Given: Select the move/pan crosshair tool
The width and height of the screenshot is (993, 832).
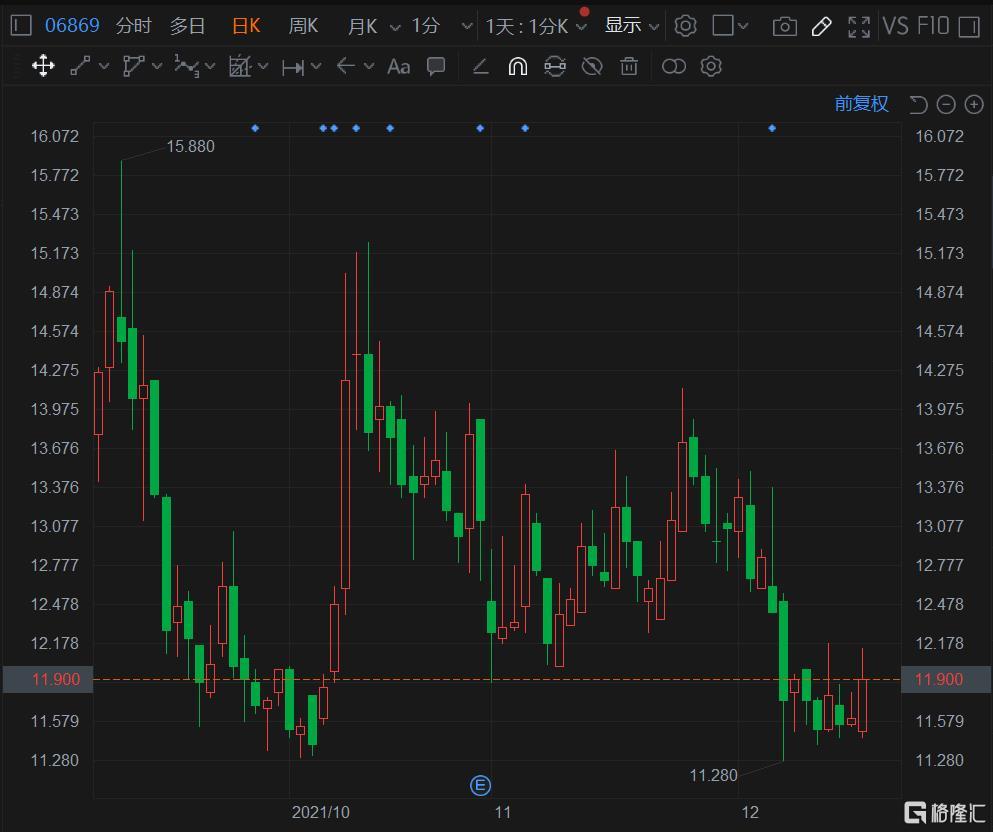Looking at the screenshot, I should [43, 67].
